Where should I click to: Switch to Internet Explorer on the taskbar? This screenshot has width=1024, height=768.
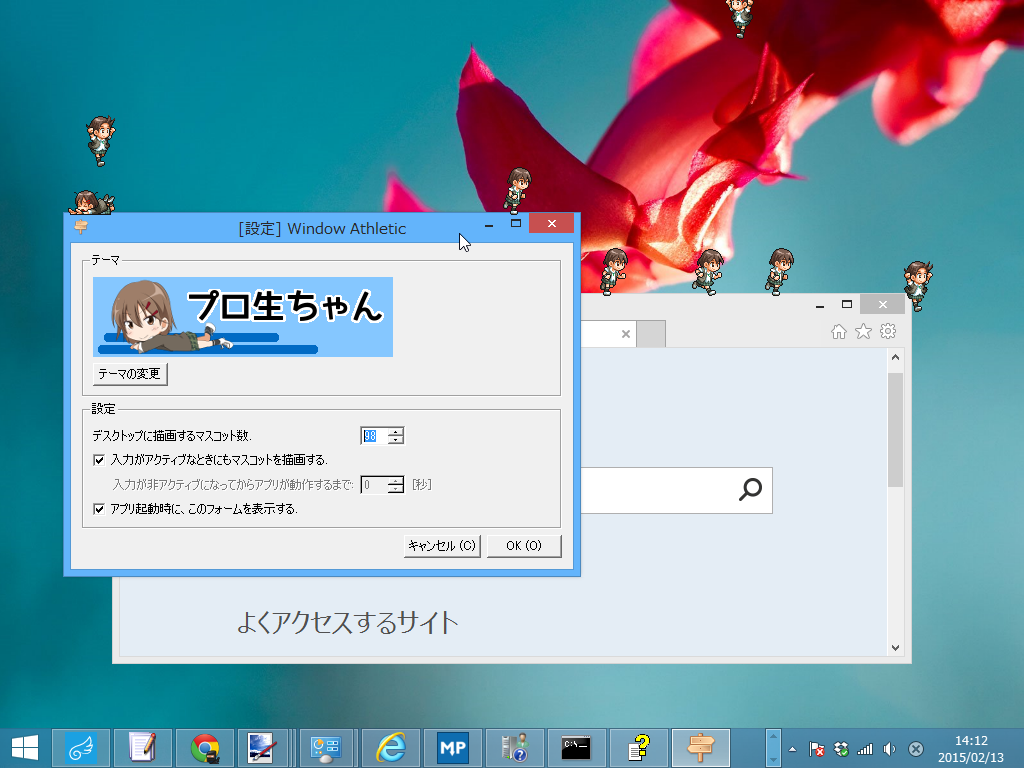pos(391,748)
